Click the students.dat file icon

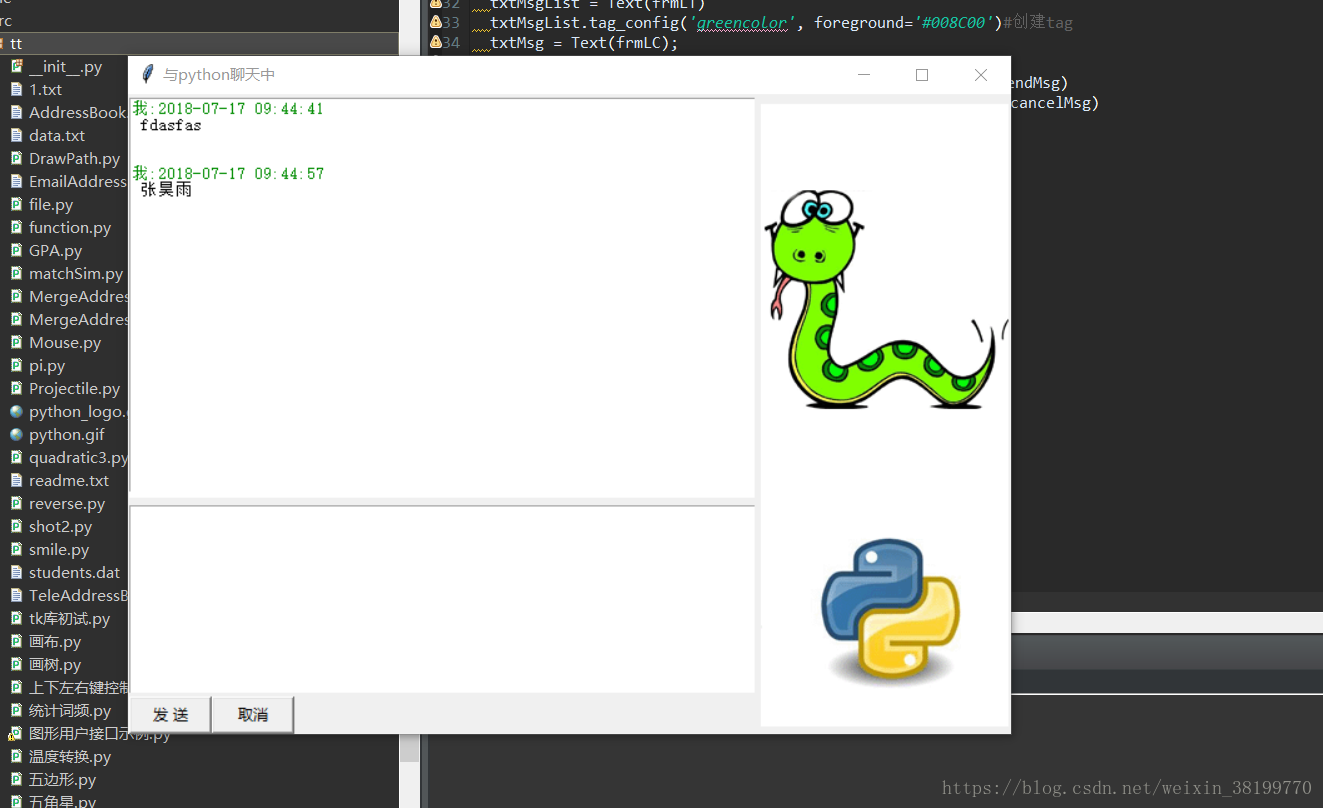[16, 572]
